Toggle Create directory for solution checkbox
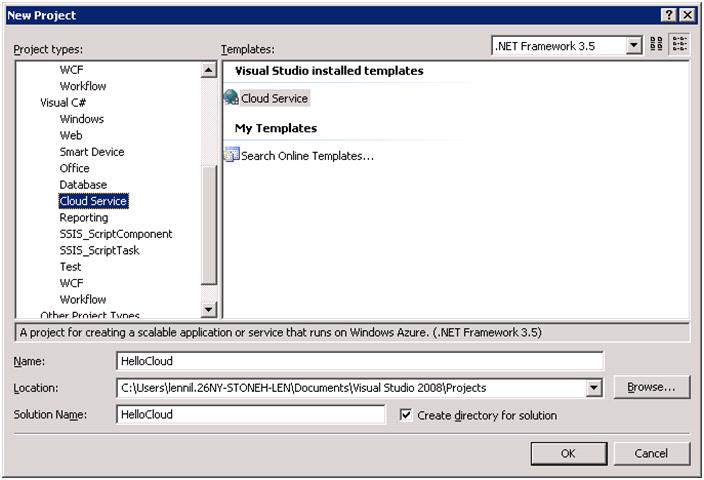The height and width of the screenshot is (480, 704). click(406, 415)
